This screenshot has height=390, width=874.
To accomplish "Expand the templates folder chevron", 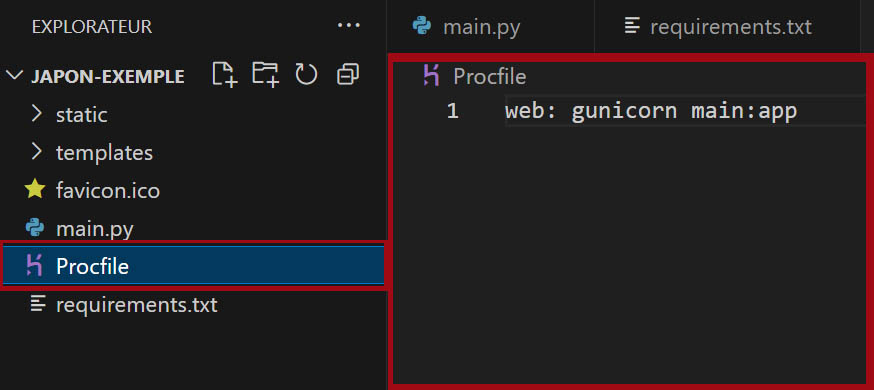I will (x=37, y=152).
